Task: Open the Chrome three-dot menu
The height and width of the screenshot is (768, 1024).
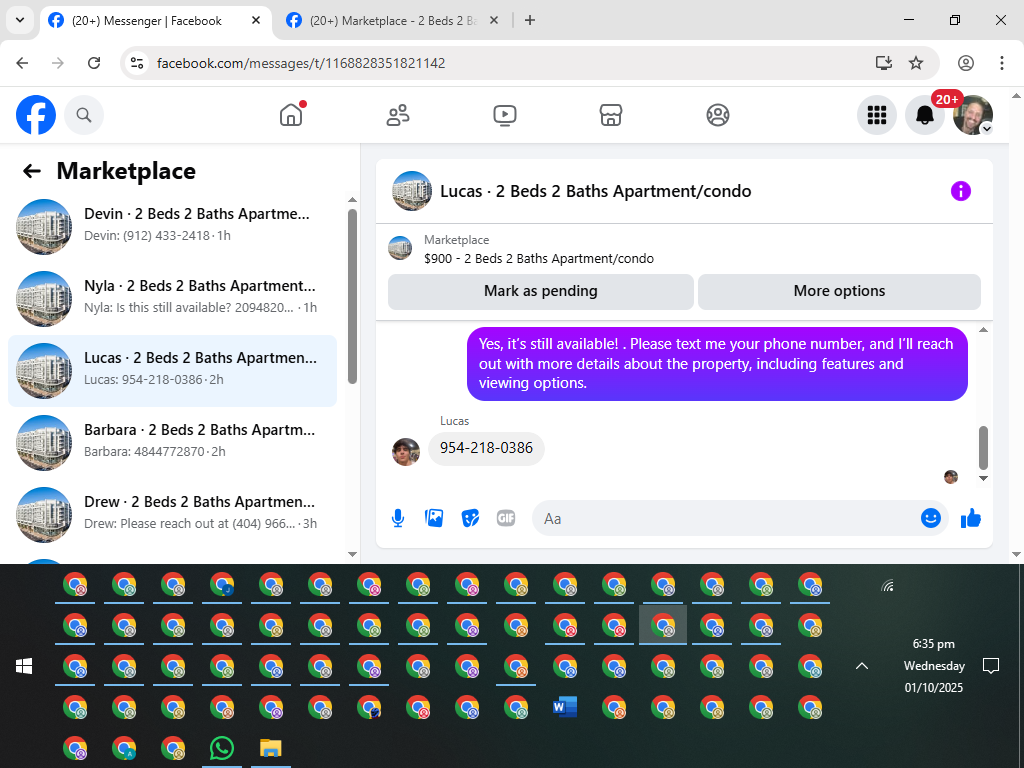Action: coord(1002,63)
